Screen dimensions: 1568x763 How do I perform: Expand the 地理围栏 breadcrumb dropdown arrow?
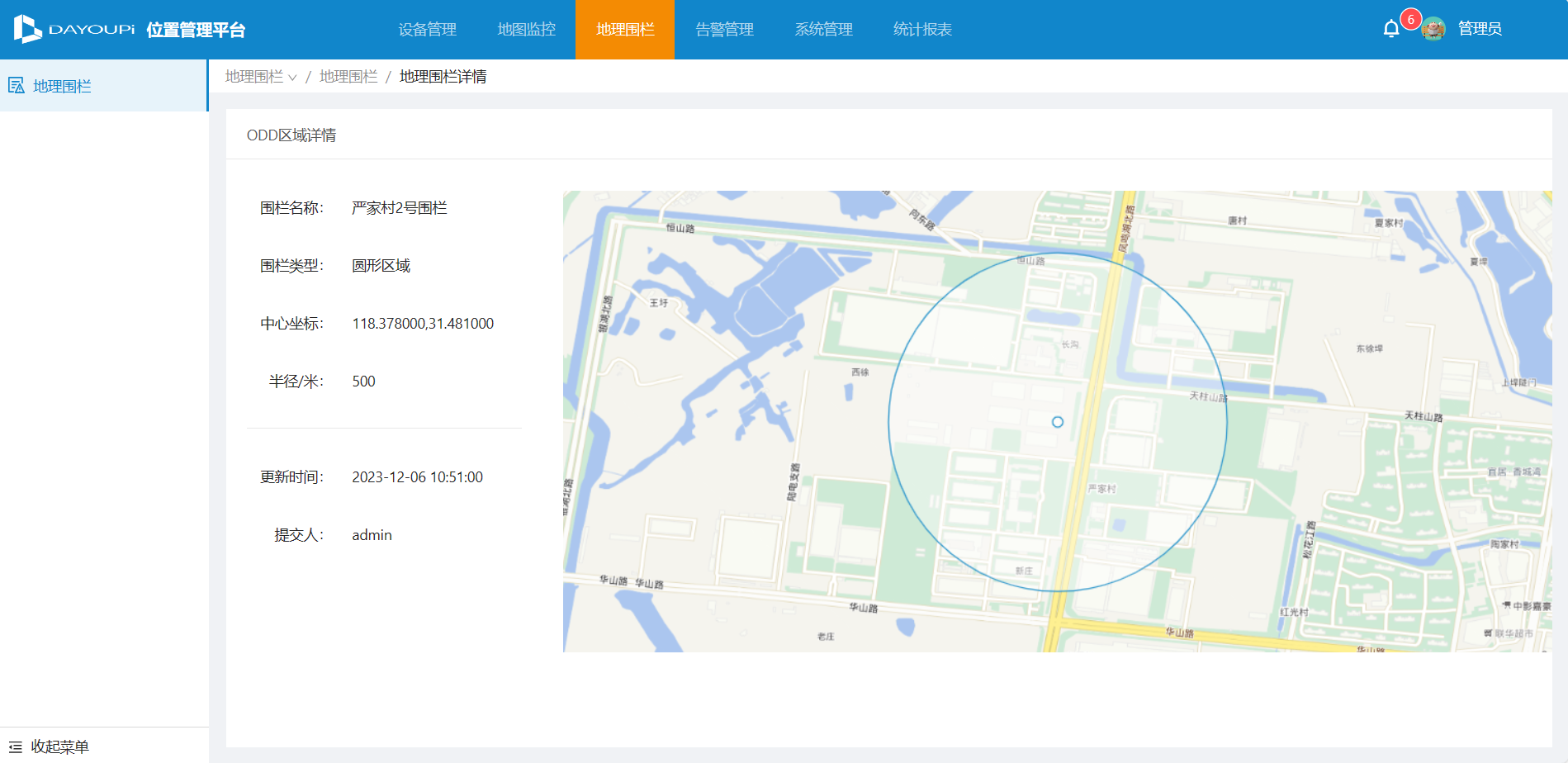click(x=292, y=78)
